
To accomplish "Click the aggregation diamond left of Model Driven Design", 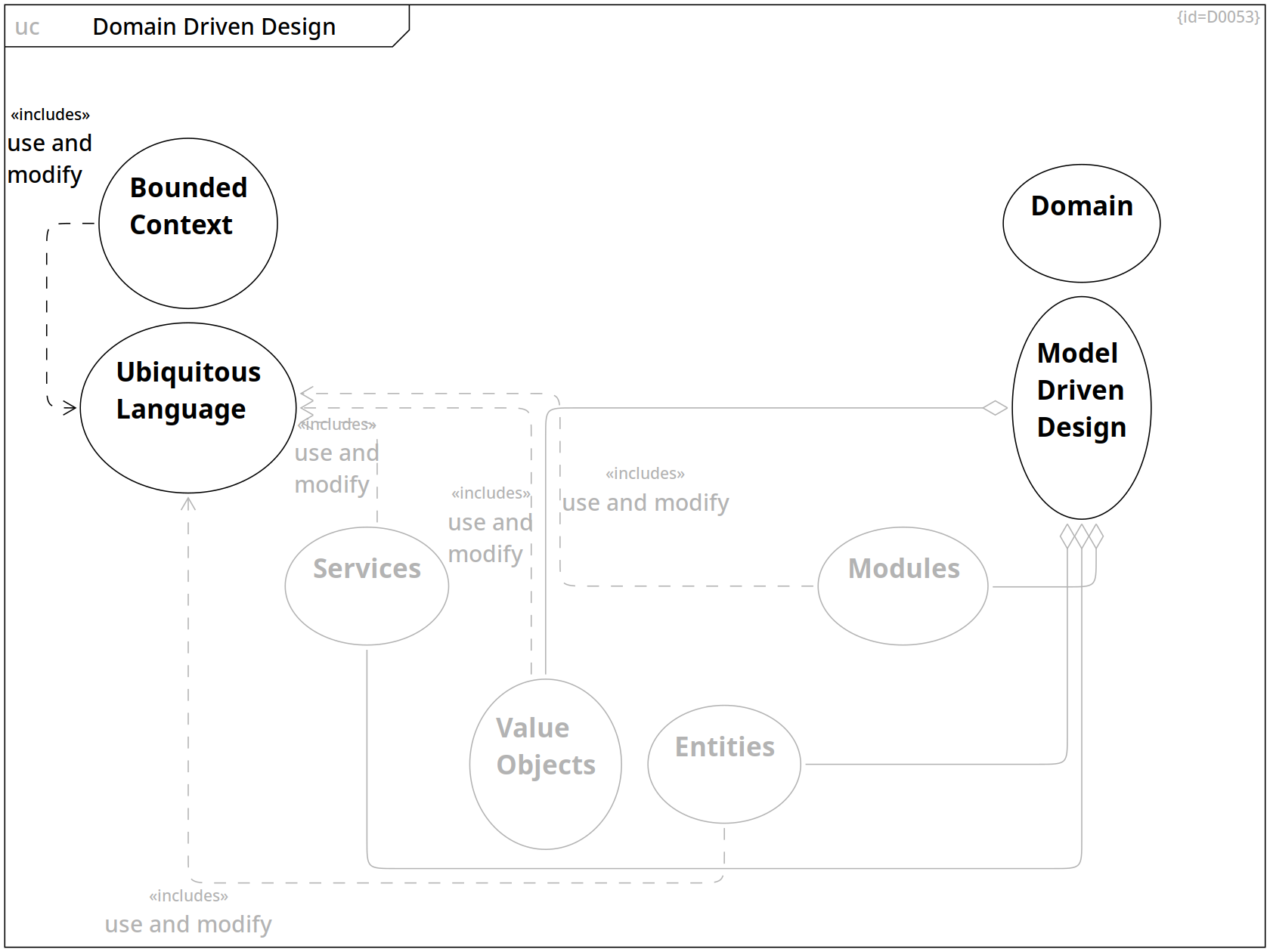I will [995, 408].
